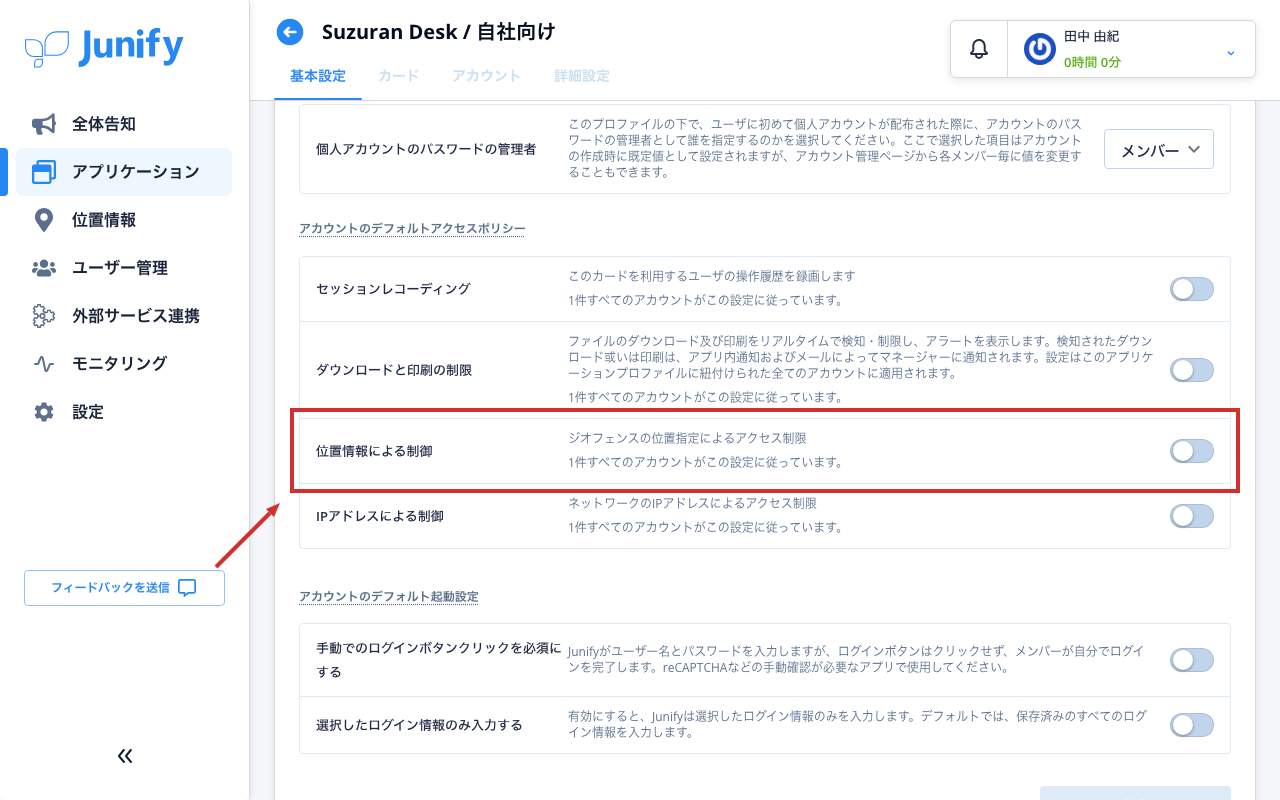1280x800 pixels.
Task: Open ユーザー管理 people icon
Action: [x=44, y=268]
